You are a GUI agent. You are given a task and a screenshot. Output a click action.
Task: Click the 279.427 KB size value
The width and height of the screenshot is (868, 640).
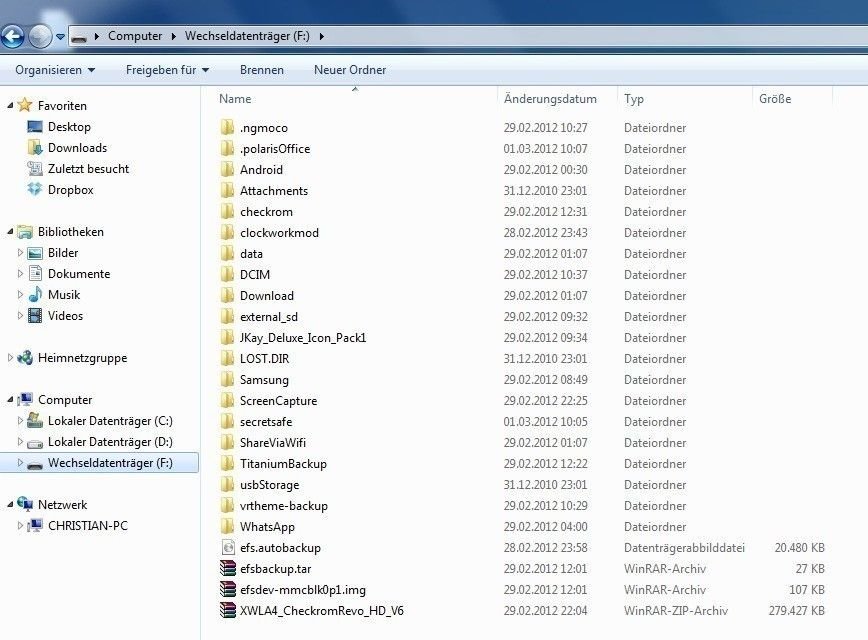click(x=797, y=611)
